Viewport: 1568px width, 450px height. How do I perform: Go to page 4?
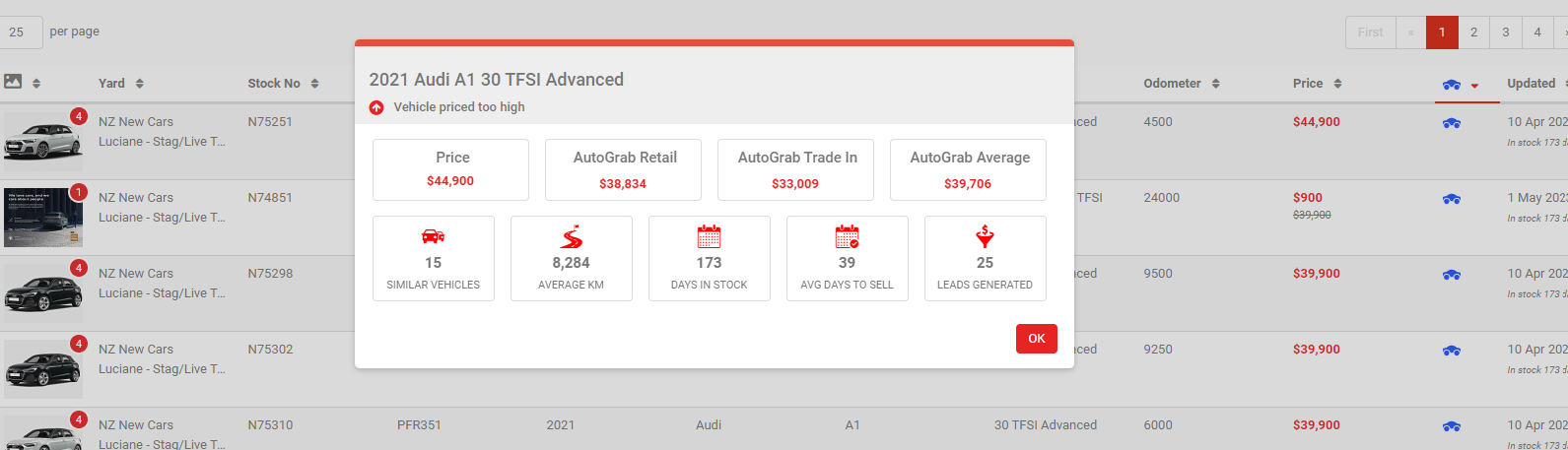pos(1536,32)
